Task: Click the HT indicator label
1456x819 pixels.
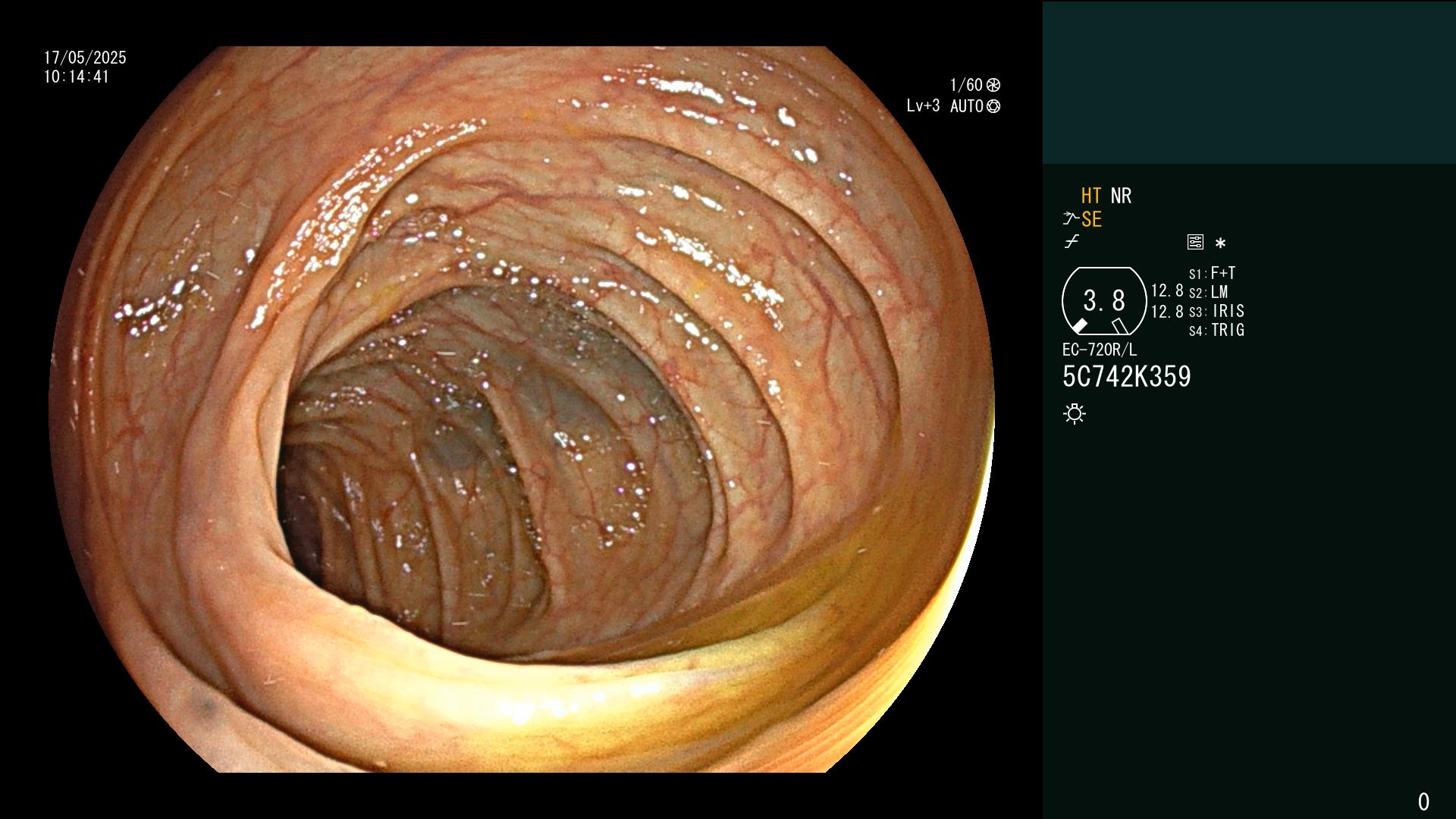Action: point(1090,196)
